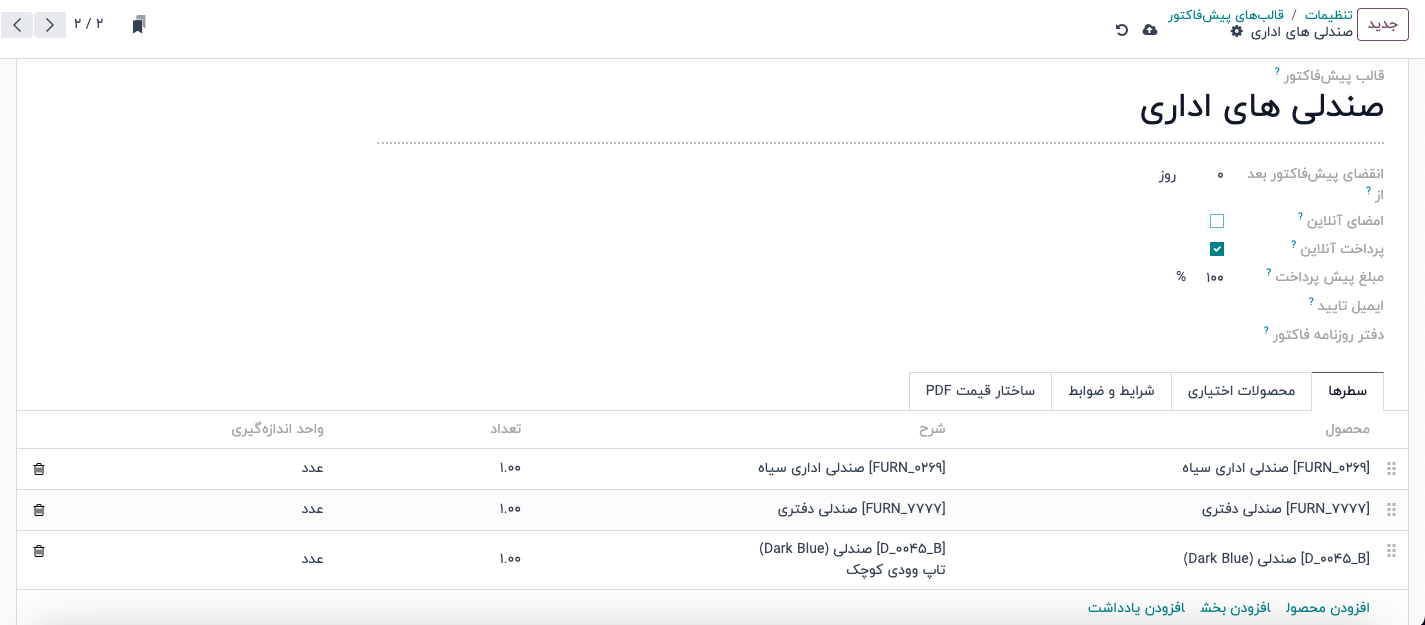Delete the FURN_7777 office chair line

point(39,510)
